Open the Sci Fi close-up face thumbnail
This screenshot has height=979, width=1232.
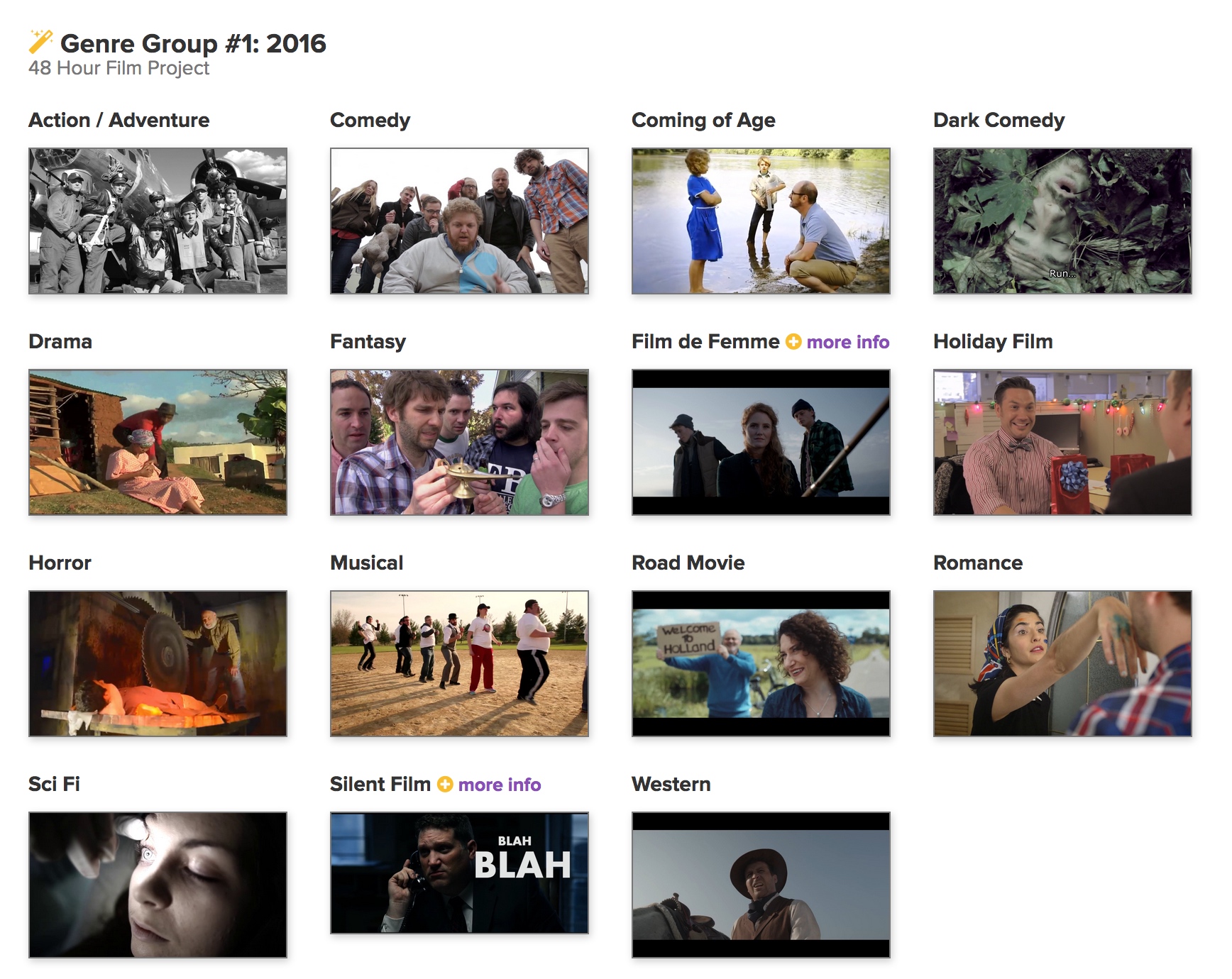click(x=158, y=885)
